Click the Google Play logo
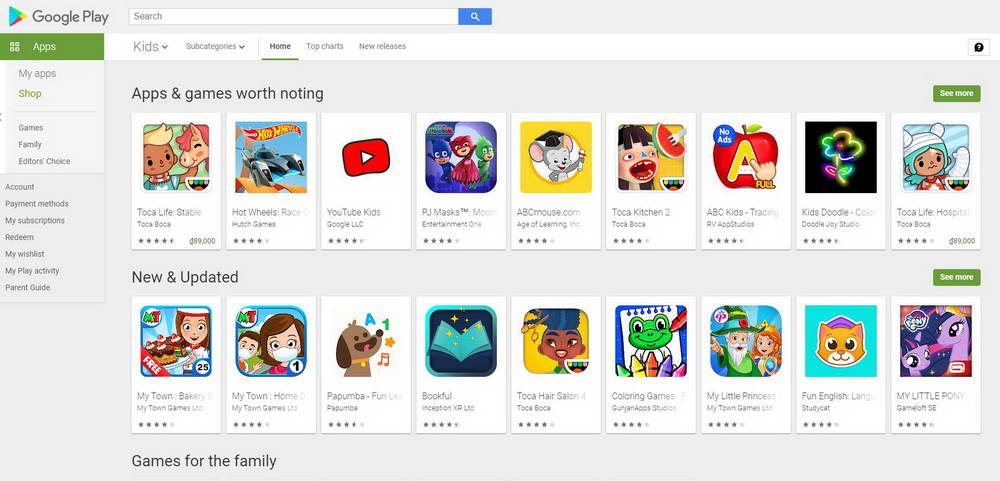 (x=59, y=17)
